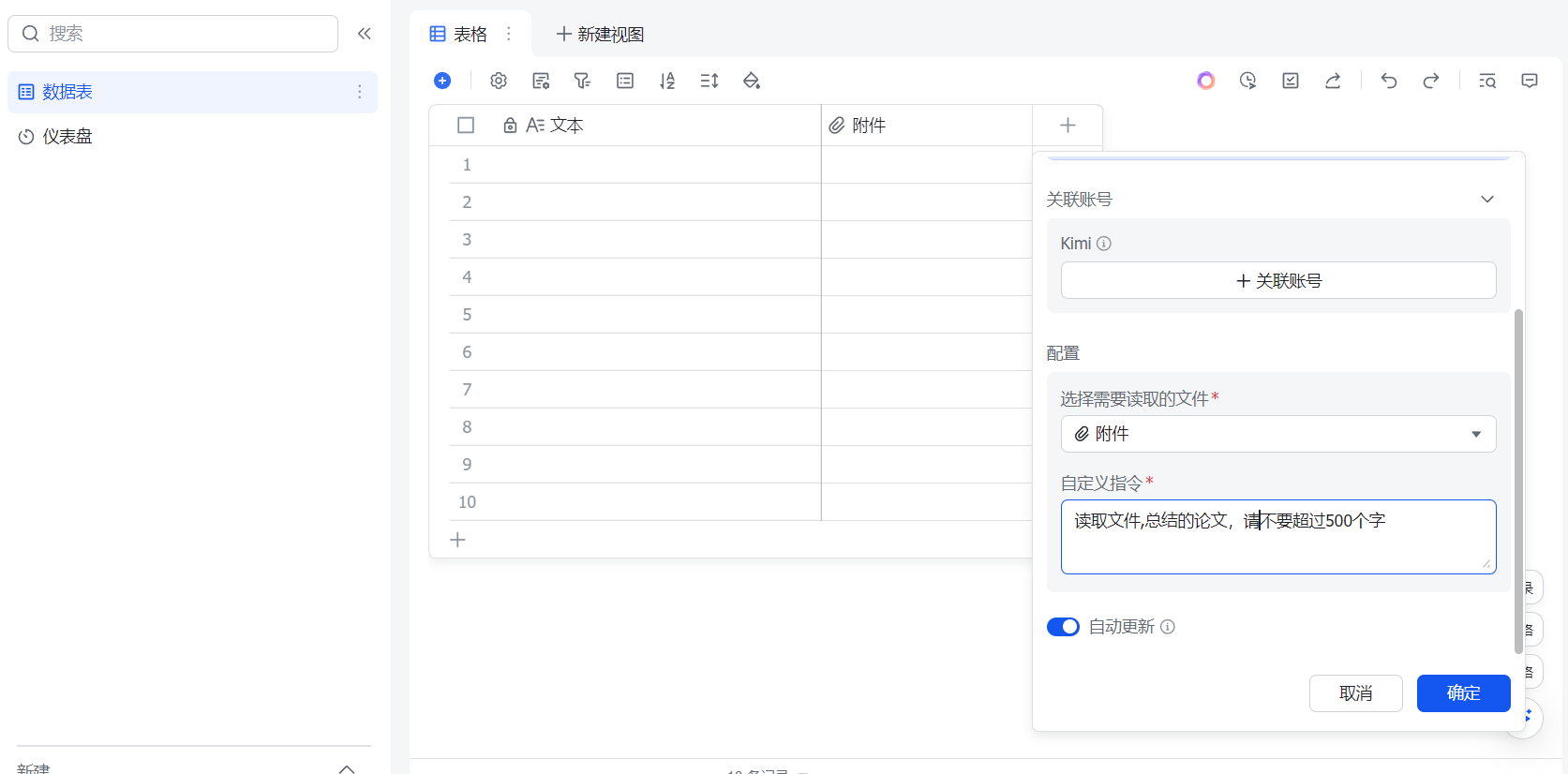
Task: Open the filter tool in toolbar
Action: [582, 81]
